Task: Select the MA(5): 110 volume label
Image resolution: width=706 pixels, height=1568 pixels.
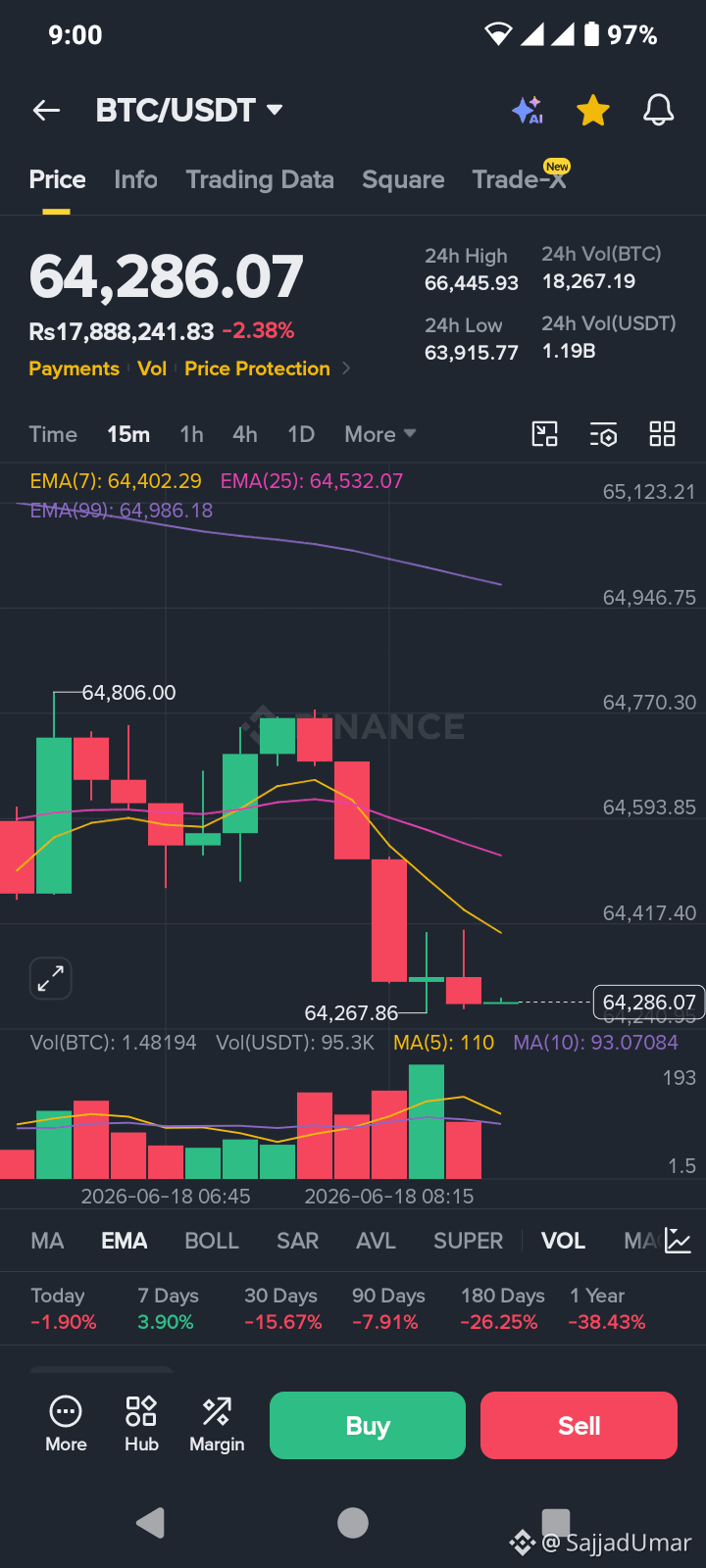Action: (443, 1043)
